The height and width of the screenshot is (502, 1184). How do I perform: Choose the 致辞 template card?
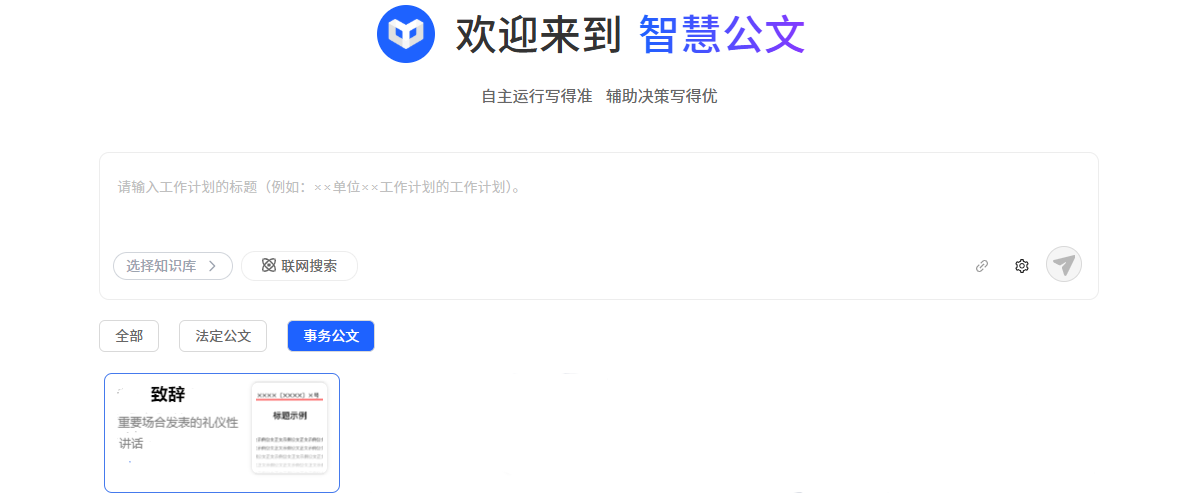coord(222,433)
